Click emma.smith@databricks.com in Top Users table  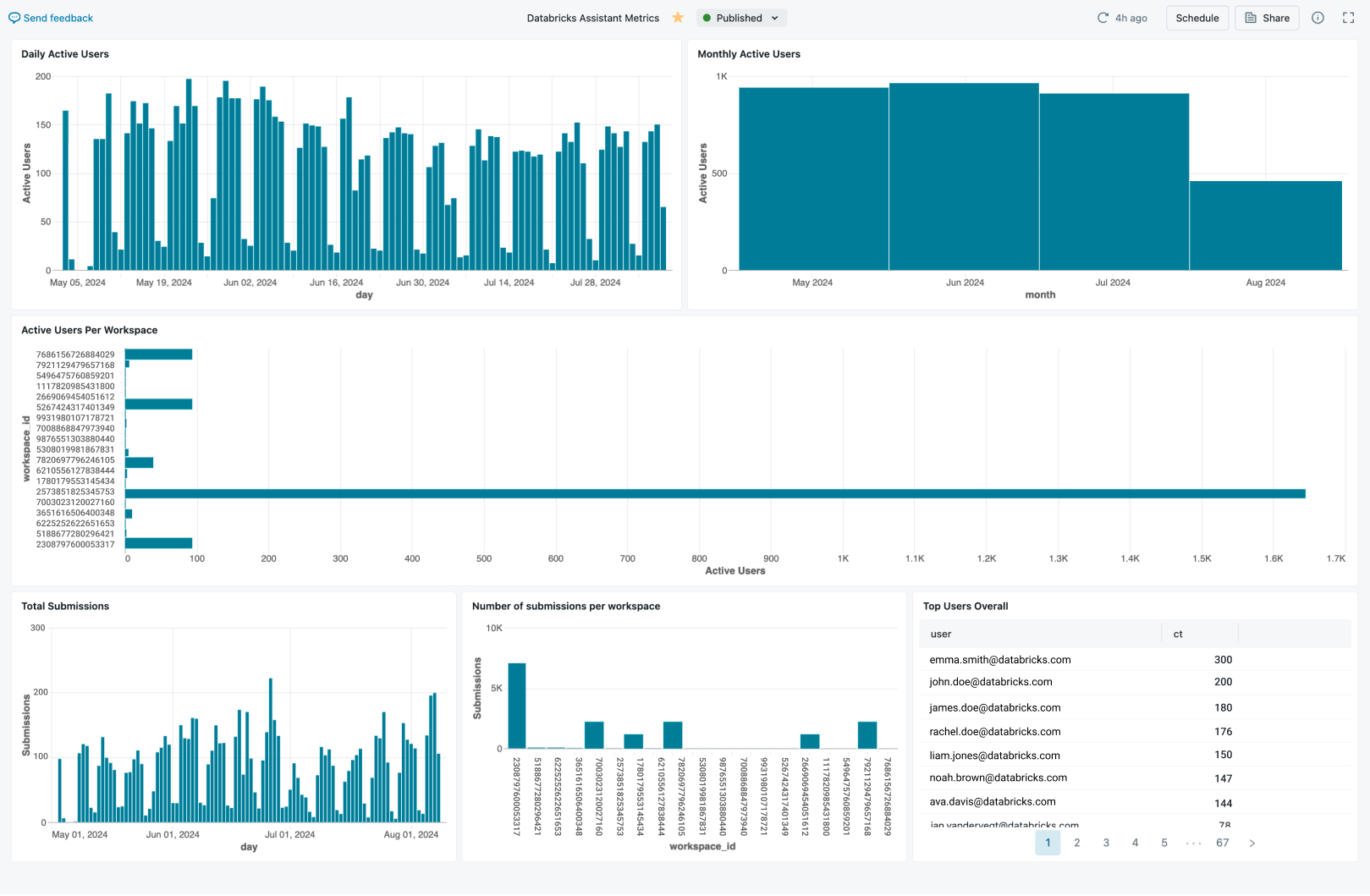[999, 659]
